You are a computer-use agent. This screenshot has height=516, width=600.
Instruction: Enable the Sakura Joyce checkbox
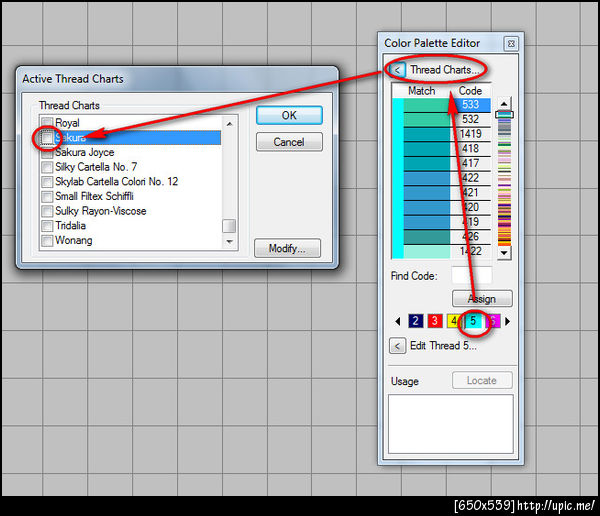[47, 152]
